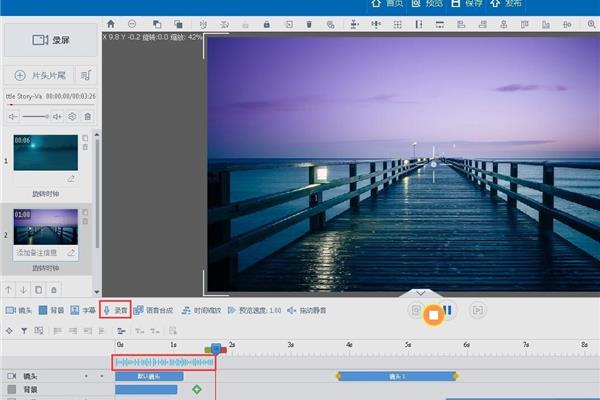This screenshot has height=400, width=600.
Task: Click the magnifier zoom icon at toolbar end
Action: click(x=592, y=24)
